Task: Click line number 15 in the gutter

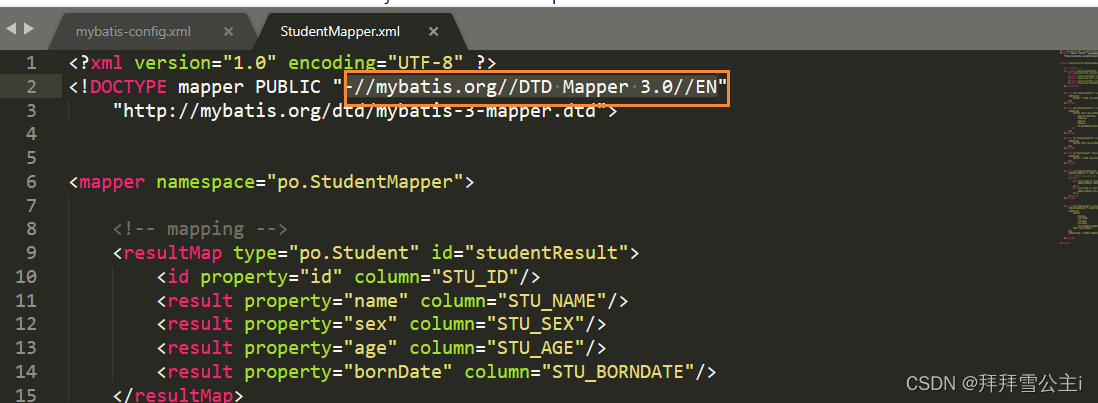Action: point(25,395)
